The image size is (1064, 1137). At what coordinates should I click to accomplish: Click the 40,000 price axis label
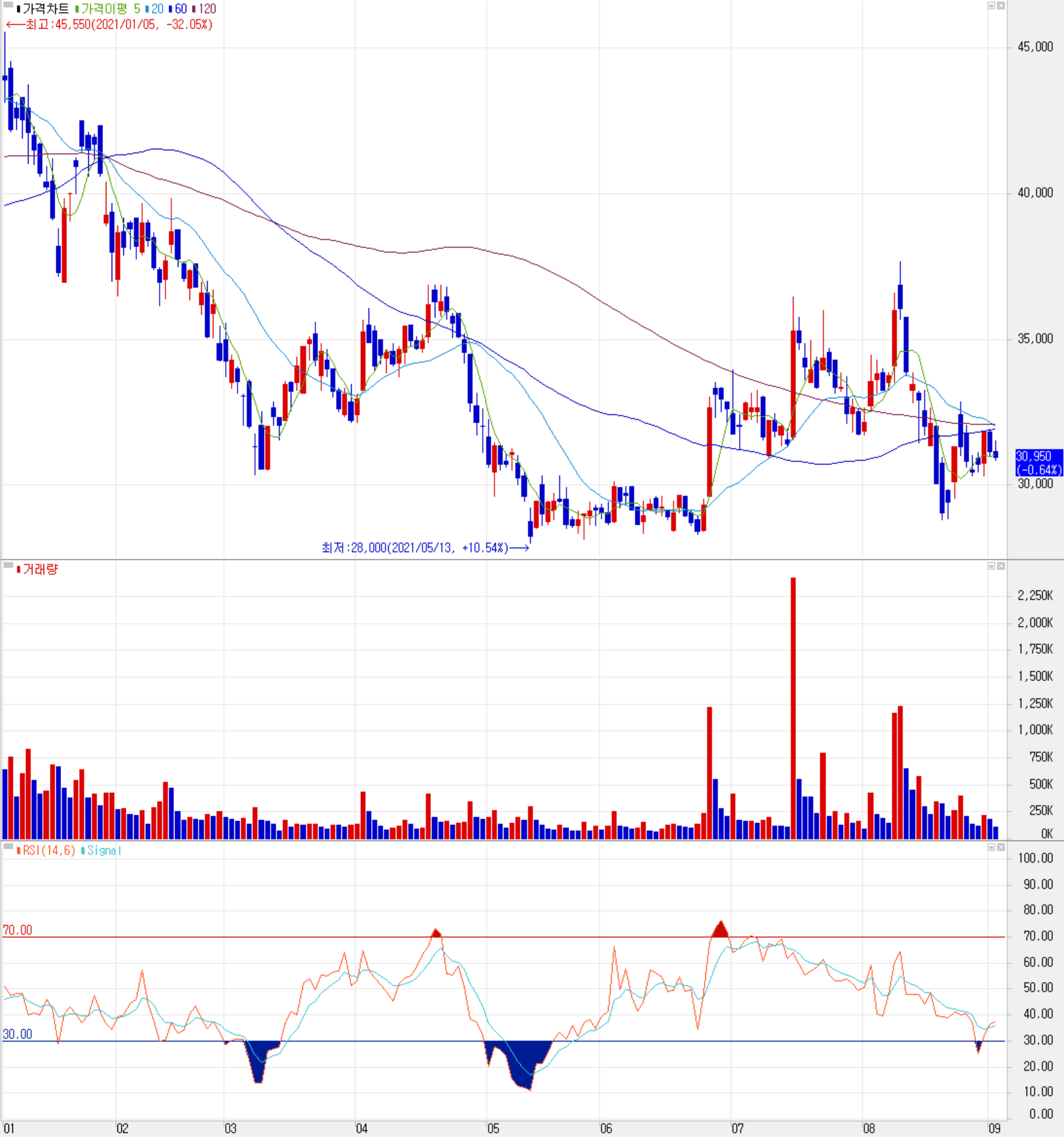click(x=1035, y=193)
